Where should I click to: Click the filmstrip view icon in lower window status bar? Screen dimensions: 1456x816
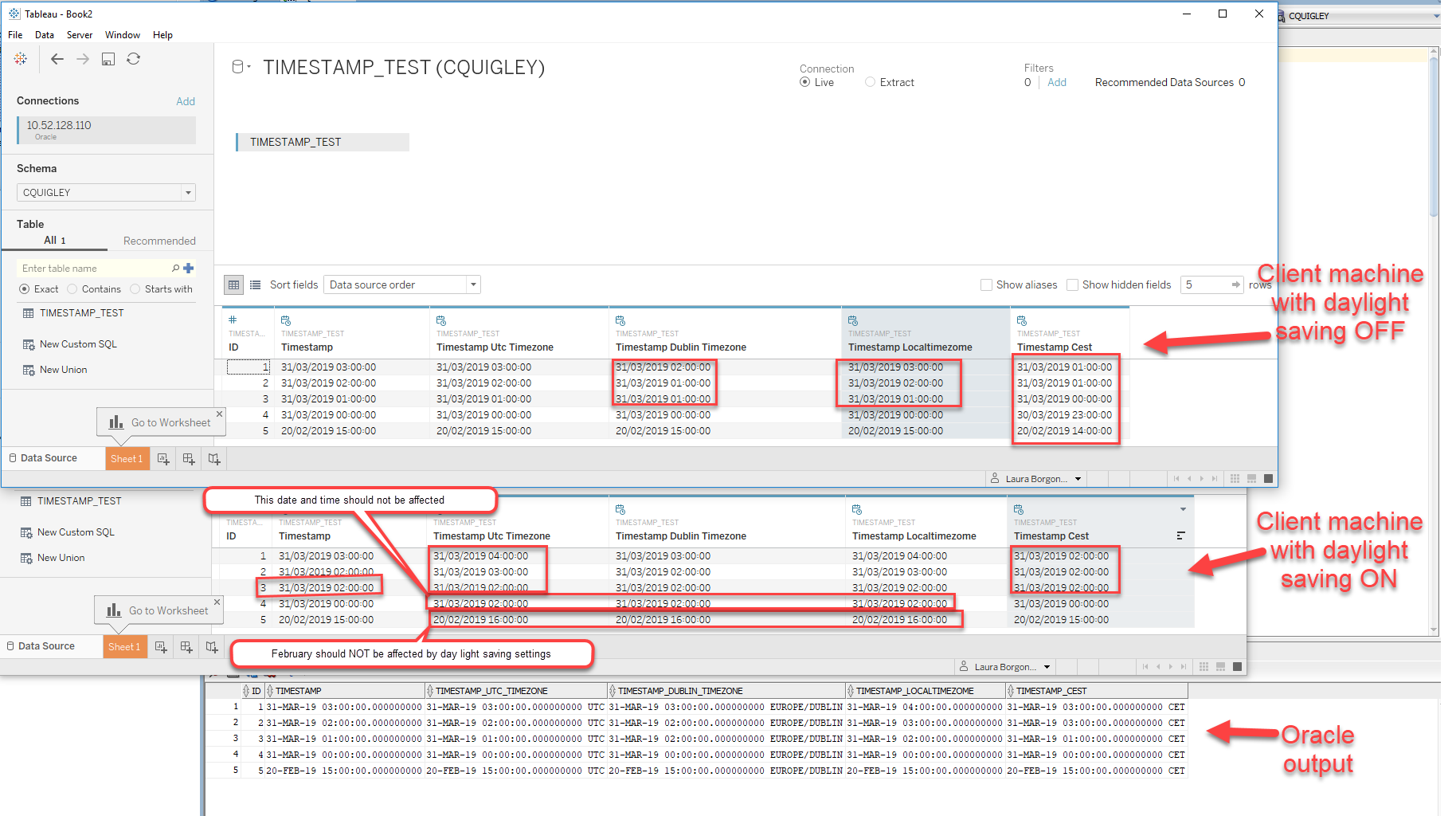1220,667
